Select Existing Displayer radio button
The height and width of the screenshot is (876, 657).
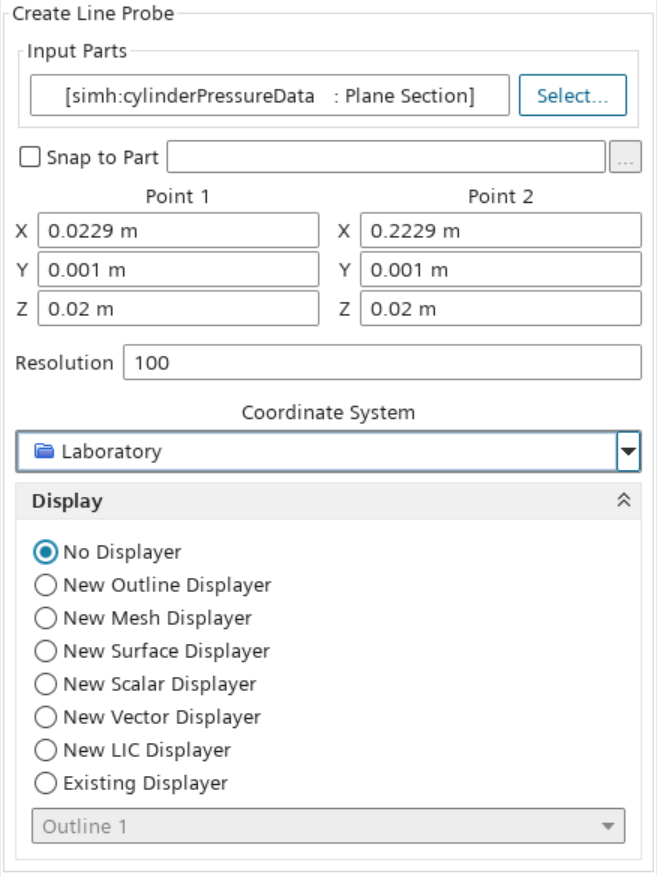point(45,783)
